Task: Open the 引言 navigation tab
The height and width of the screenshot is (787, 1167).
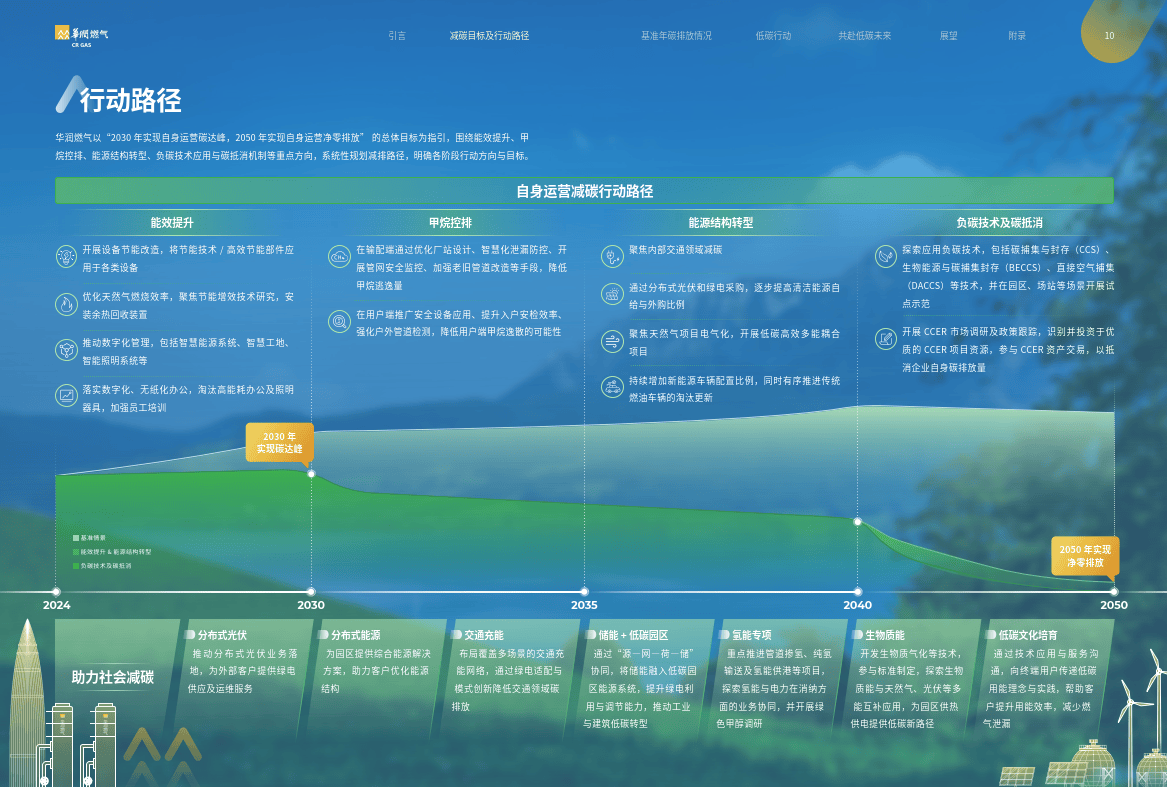Action: point(397,36)
